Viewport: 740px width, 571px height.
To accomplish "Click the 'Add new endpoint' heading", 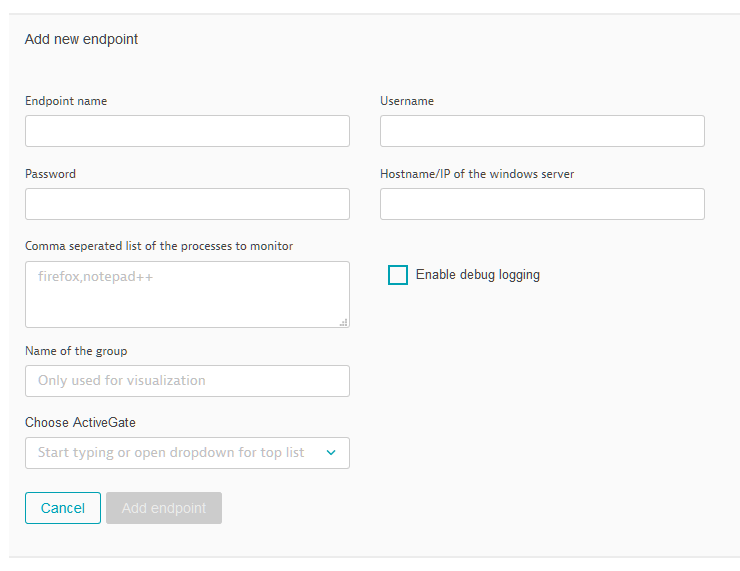I will click(x=81, y=39).
